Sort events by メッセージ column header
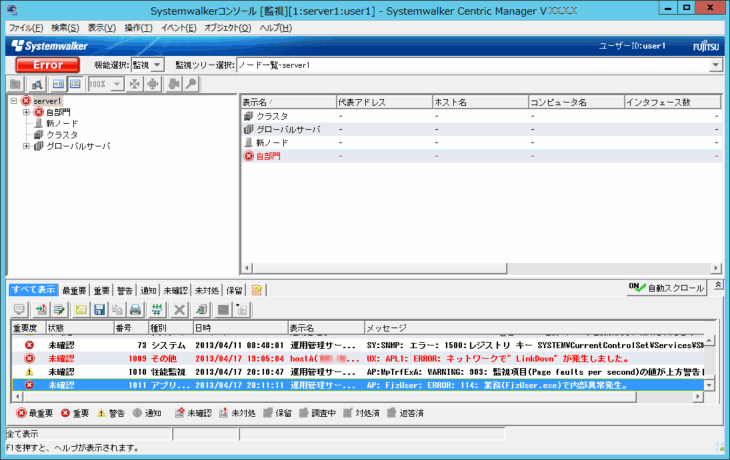This screenshot has width=730, height=460. [x=539, y=328]
